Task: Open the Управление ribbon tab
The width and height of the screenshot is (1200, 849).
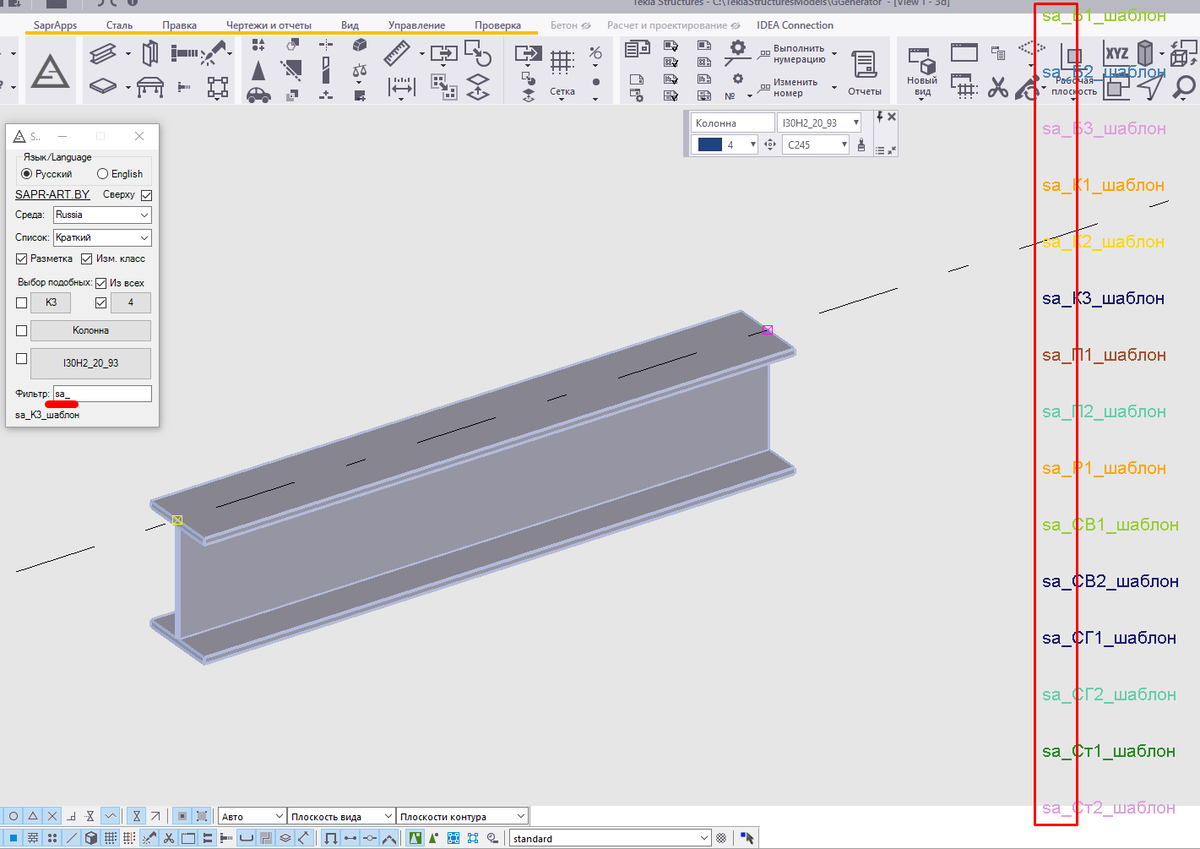Action: click(417, 25)
